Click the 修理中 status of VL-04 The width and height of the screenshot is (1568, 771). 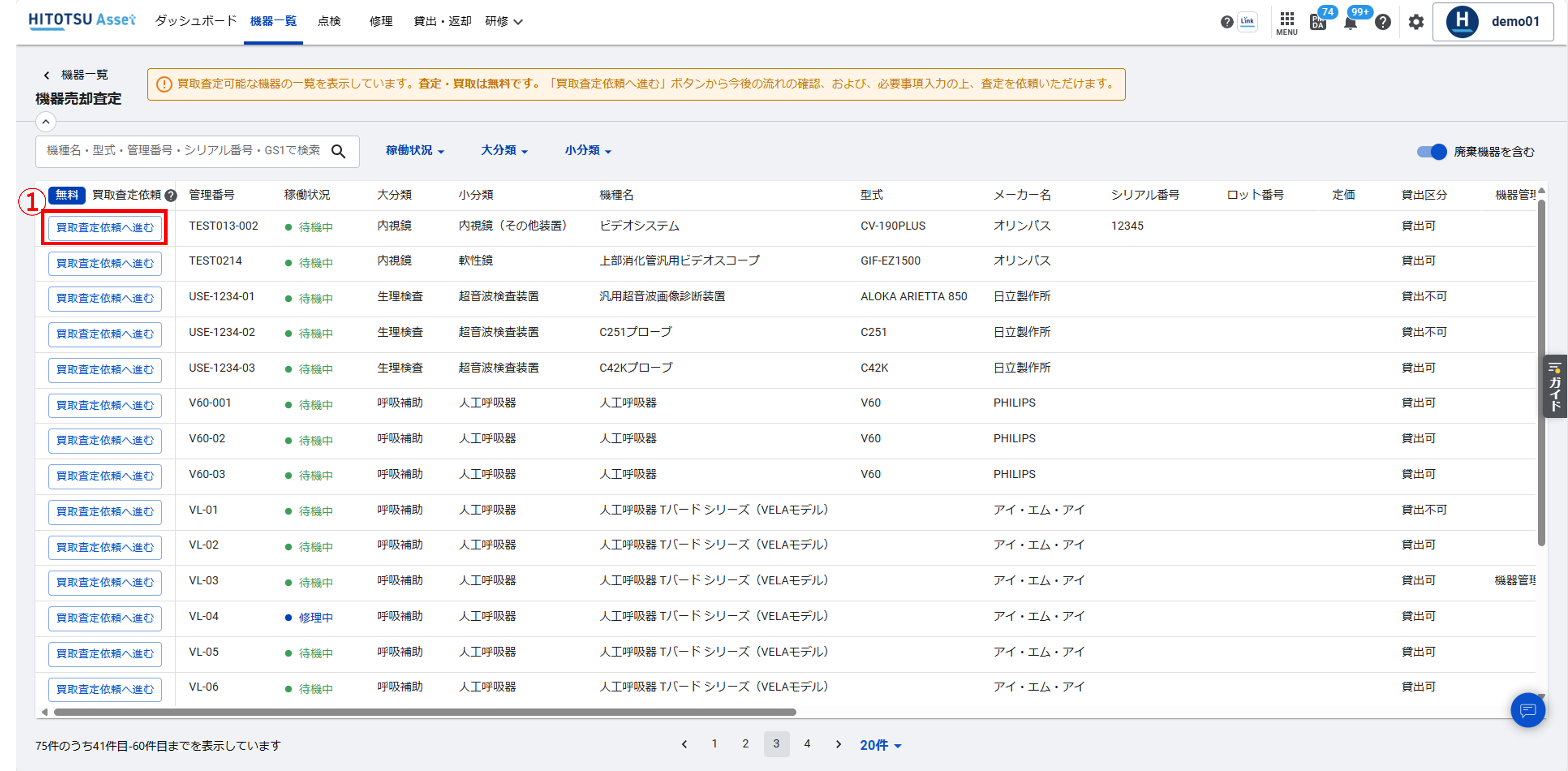(309, 618)
